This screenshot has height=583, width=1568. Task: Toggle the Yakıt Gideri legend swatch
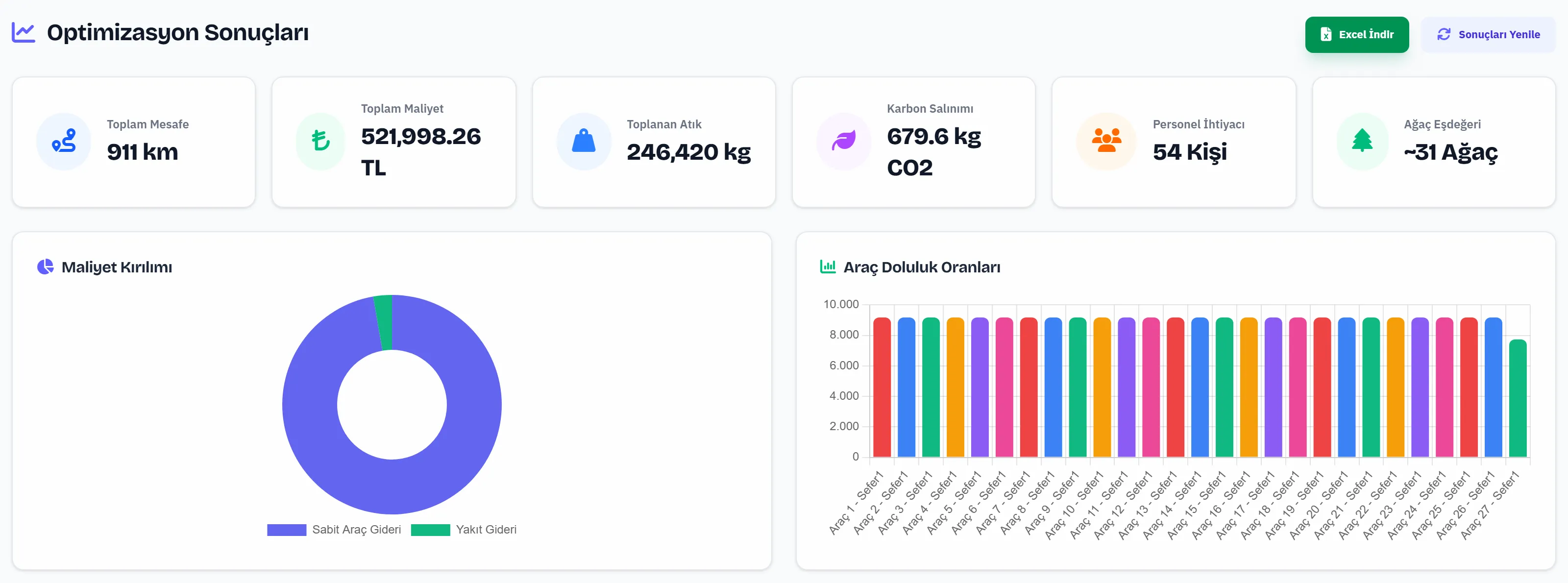coord(430,530)
